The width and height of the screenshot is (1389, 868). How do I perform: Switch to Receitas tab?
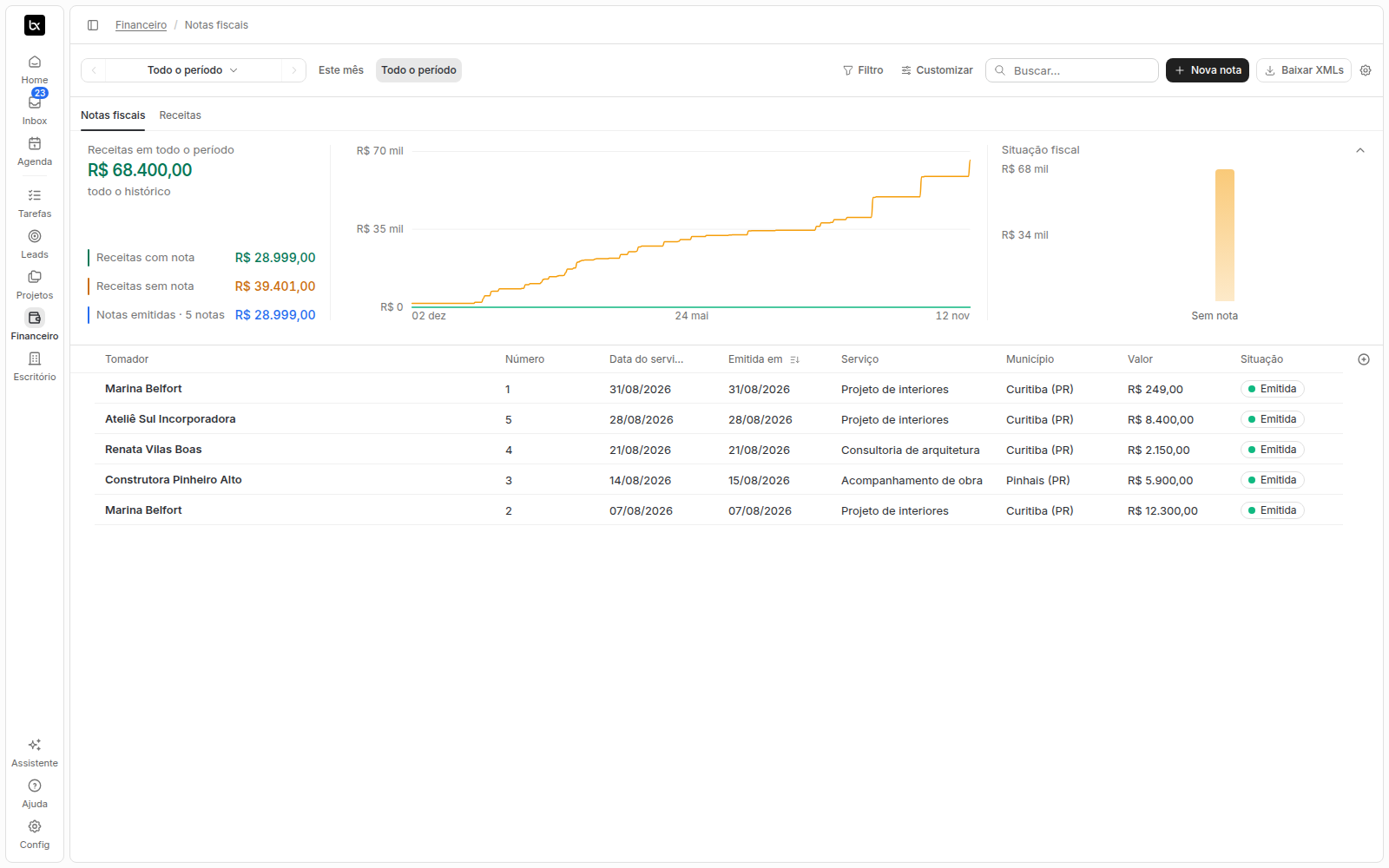click(x=180, y=115)
